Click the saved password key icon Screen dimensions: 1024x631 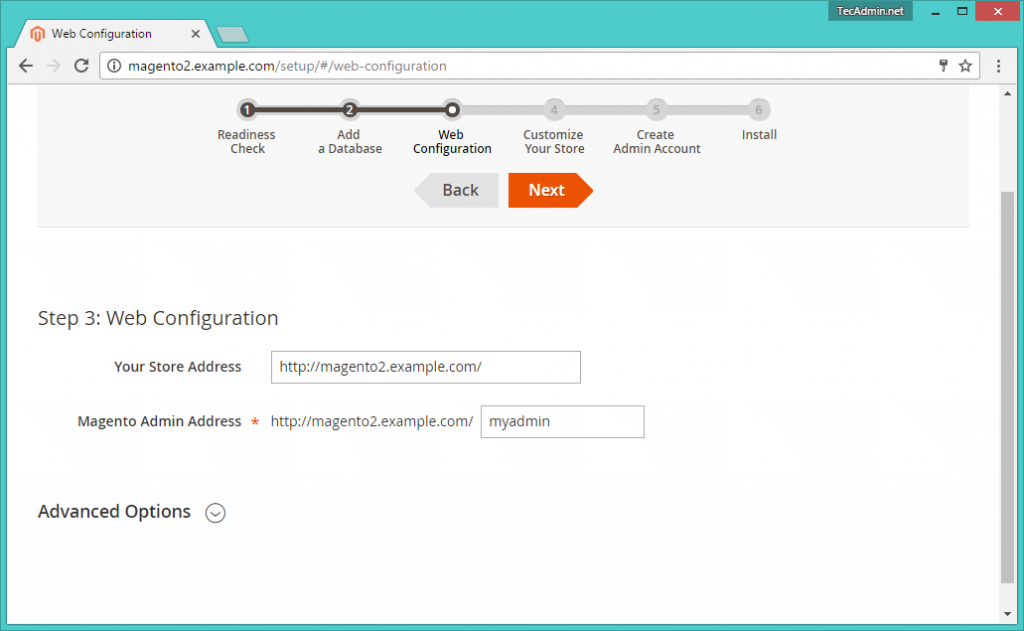pos(942,66)
